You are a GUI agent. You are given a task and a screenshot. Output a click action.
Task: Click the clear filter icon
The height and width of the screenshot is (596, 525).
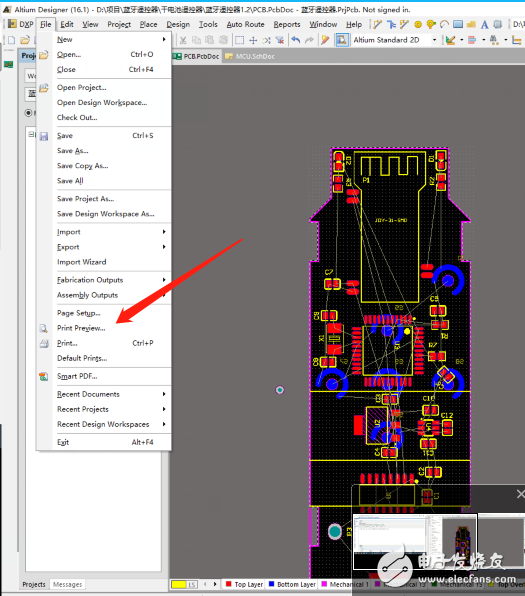coord(280,40)
